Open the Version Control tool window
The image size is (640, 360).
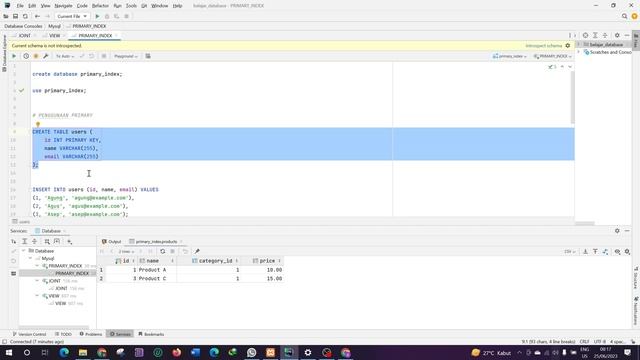29,334
